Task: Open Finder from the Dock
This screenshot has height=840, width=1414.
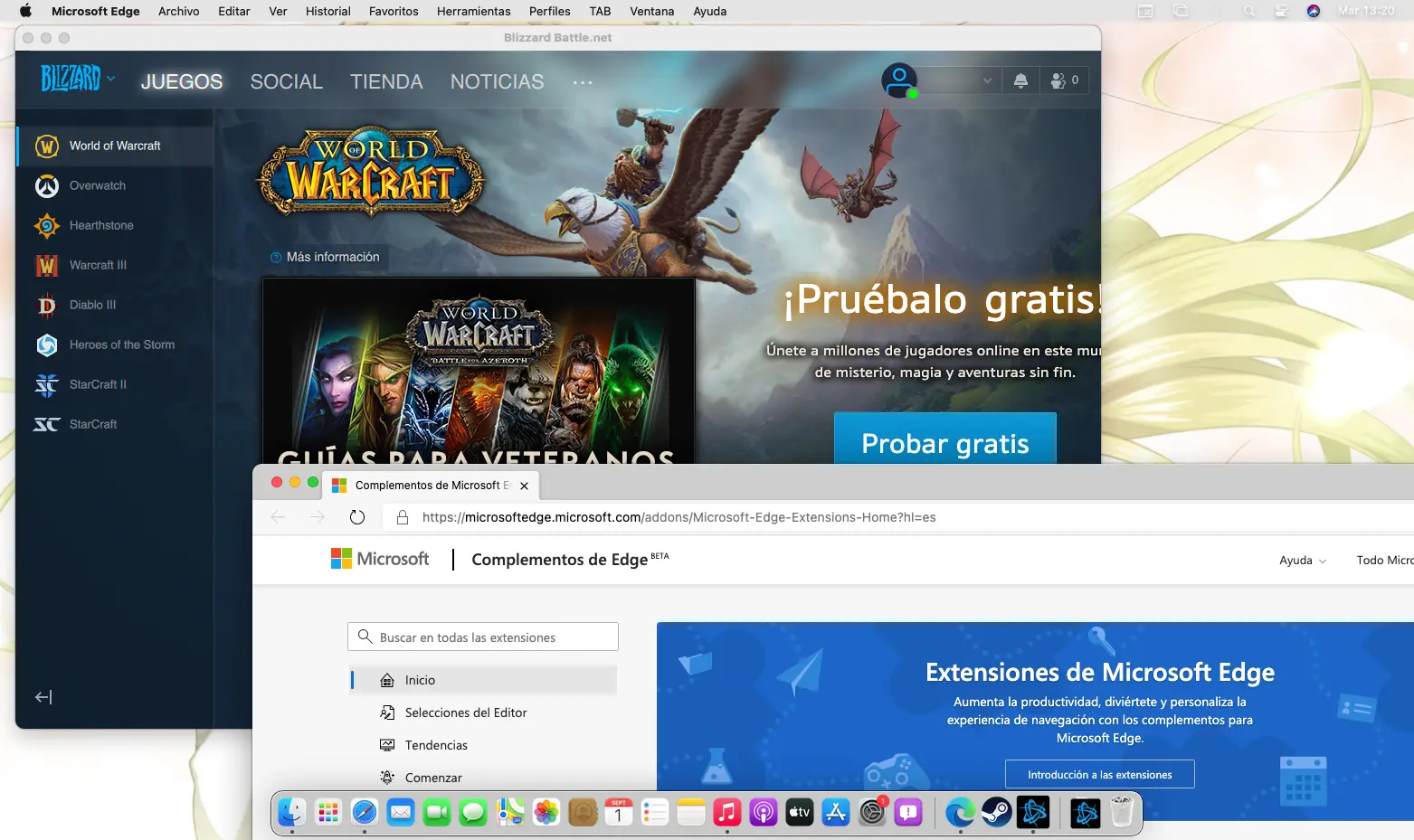Action: pos(291,812)
